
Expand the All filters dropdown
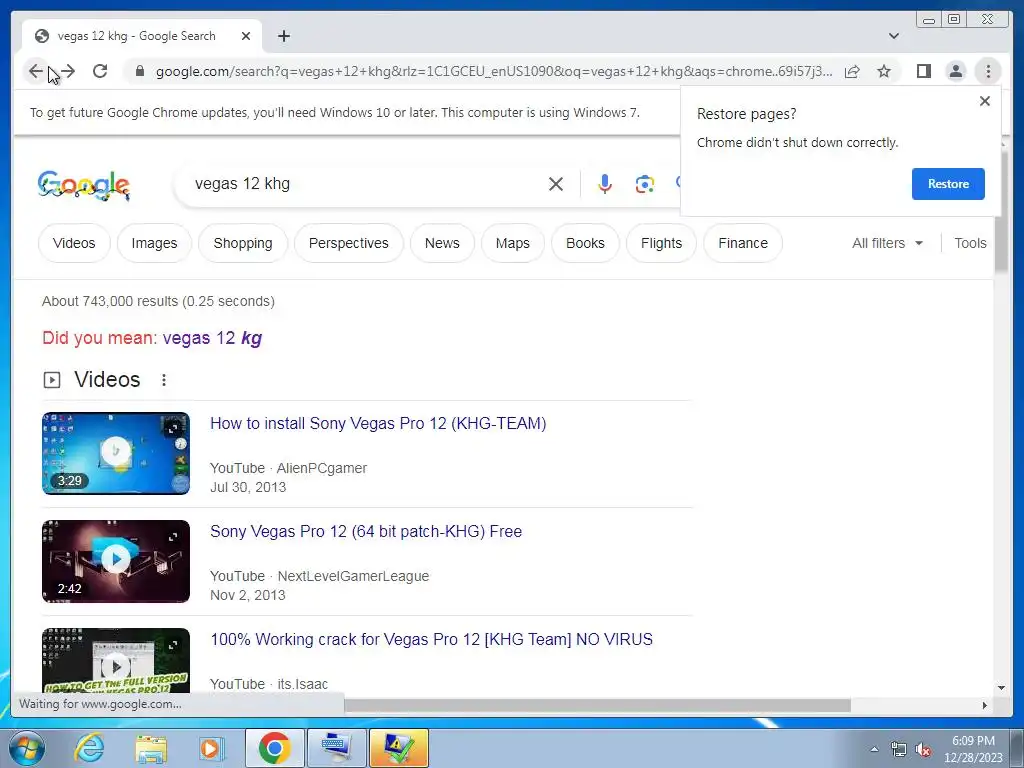click(x=887, y=243)
